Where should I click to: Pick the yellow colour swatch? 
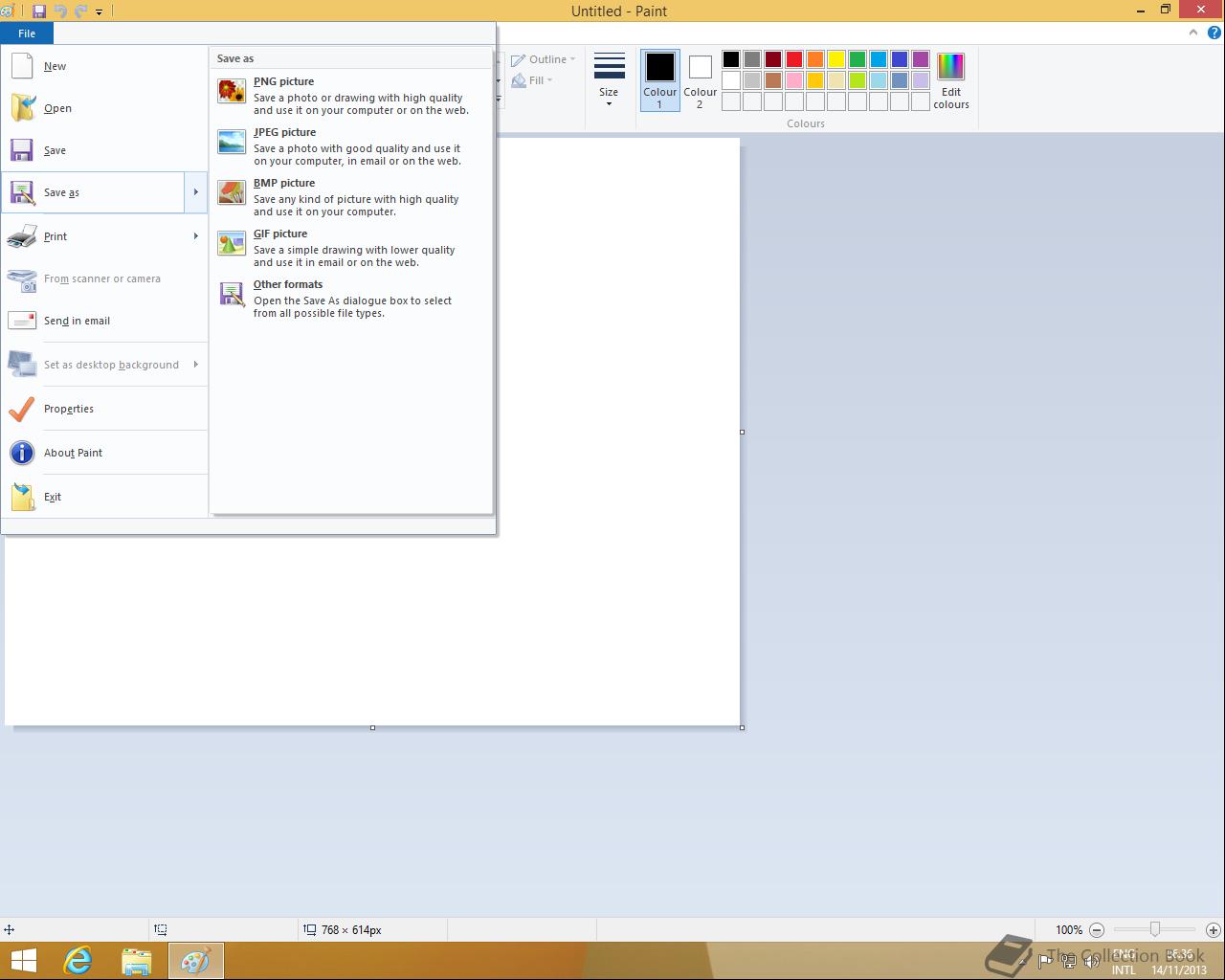coord(836,59)
